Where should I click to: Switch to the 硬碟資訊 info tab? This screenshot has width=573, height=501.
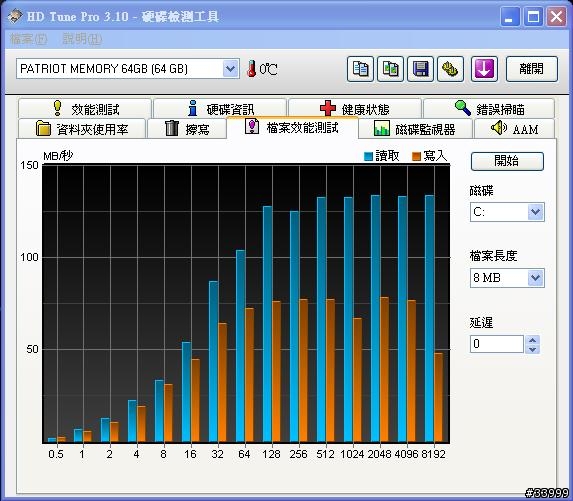tap(220, 109)
